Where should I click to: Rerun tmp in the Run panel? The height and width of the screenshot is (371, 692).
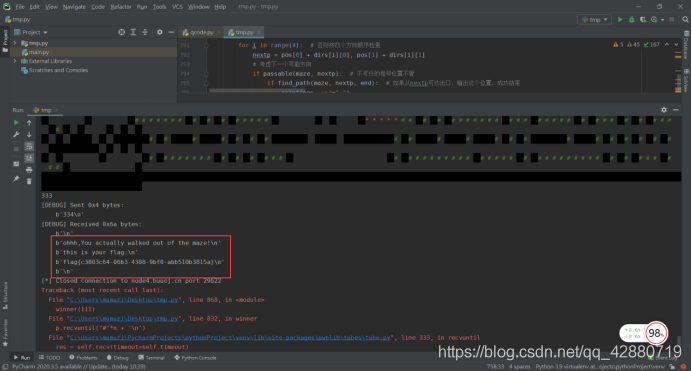16,123
